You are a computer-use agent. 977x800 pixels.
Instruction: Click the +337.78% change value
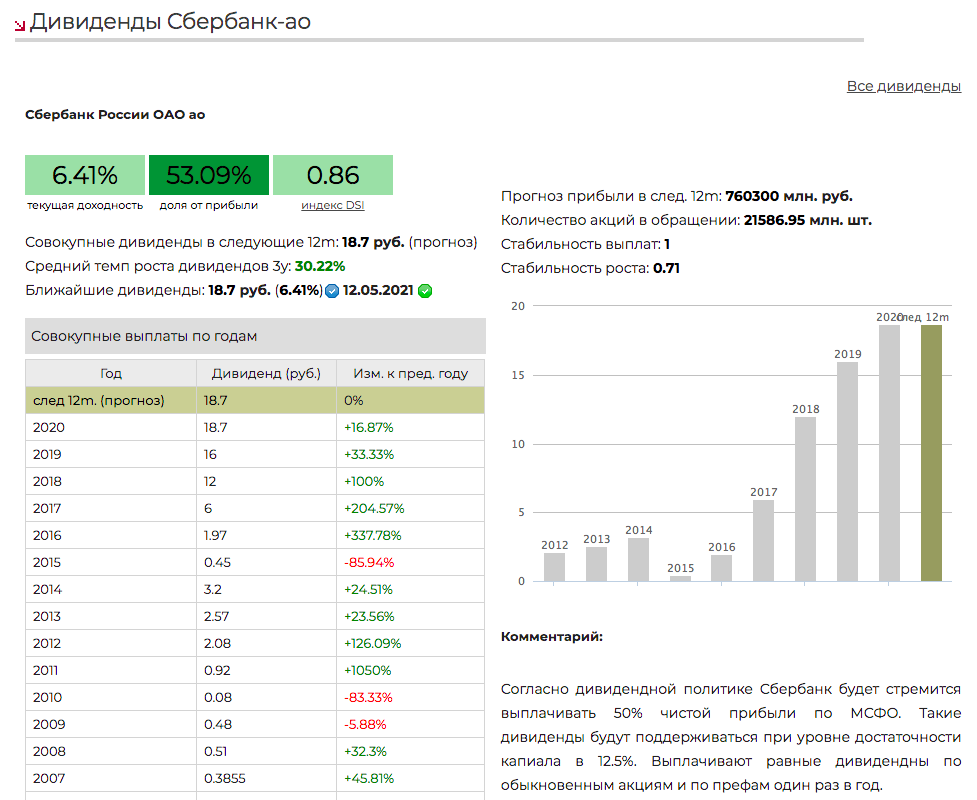tap(373, 535)
